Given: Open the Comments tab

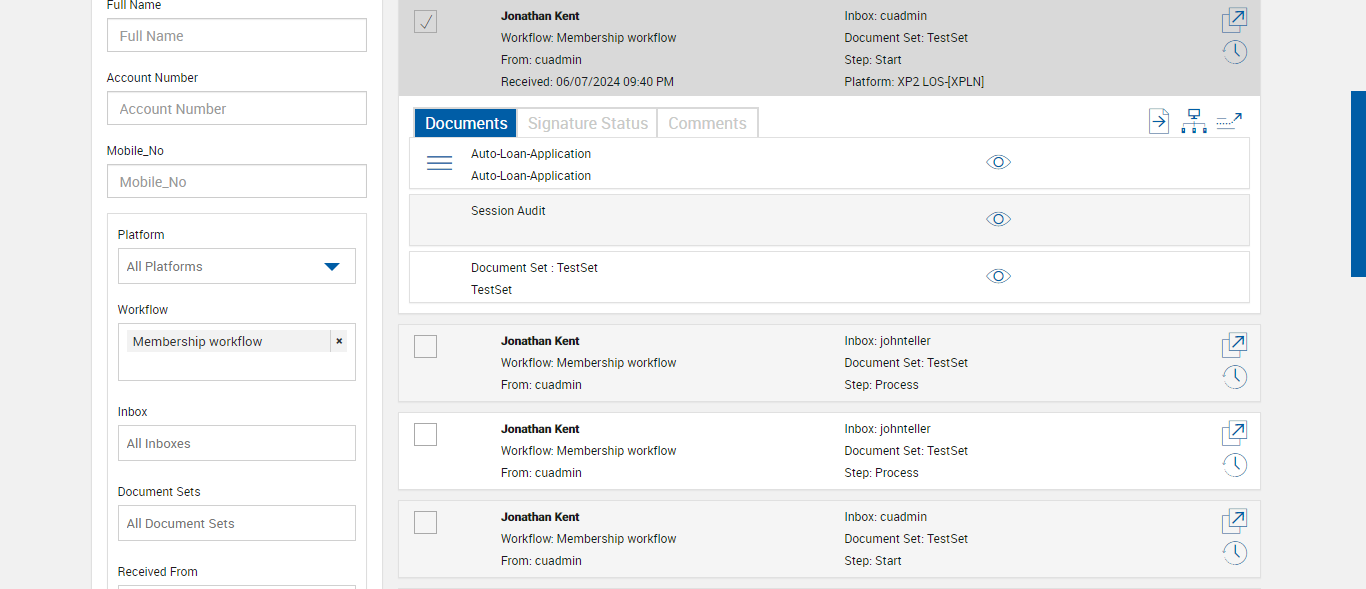Looking at the screenshot, I should 707,123.
